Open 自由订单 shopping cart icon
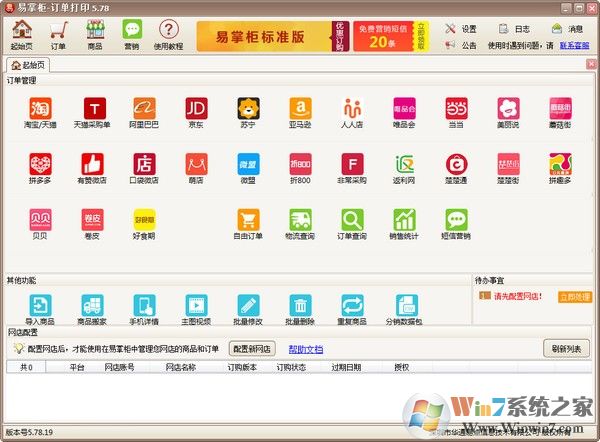The width and height of the screenshot is (600, 442). [248, 220]
